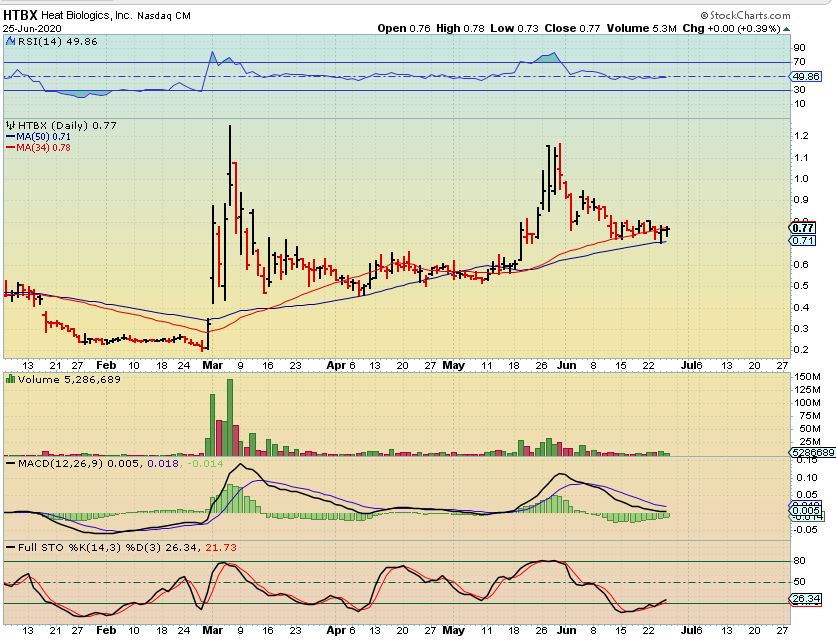
Task: Click the High 0.78 header value
Action: coord(460,28)
